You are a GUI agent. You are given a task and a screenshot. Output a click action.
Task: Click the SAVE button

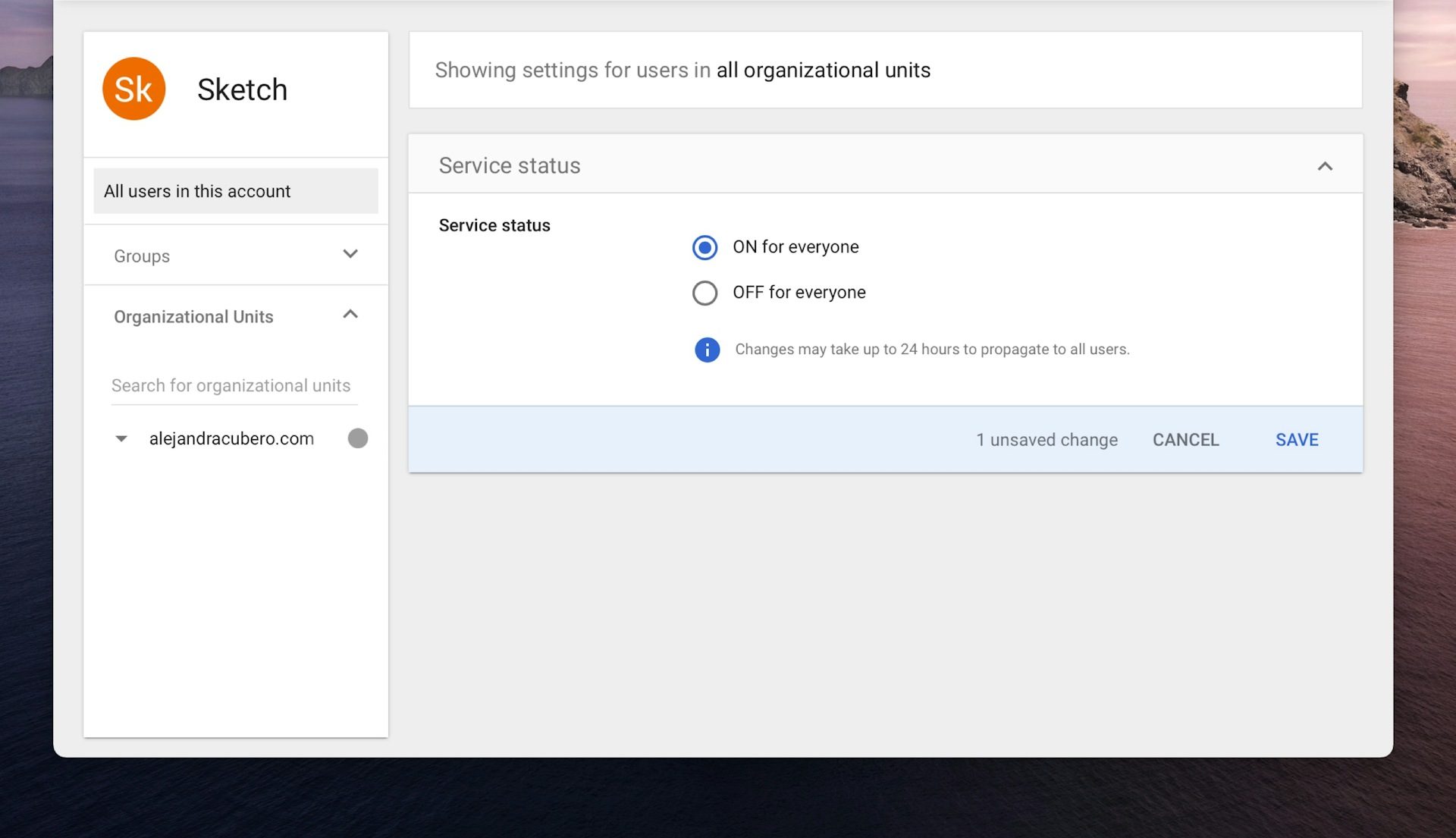click(x=1297, y=439)
